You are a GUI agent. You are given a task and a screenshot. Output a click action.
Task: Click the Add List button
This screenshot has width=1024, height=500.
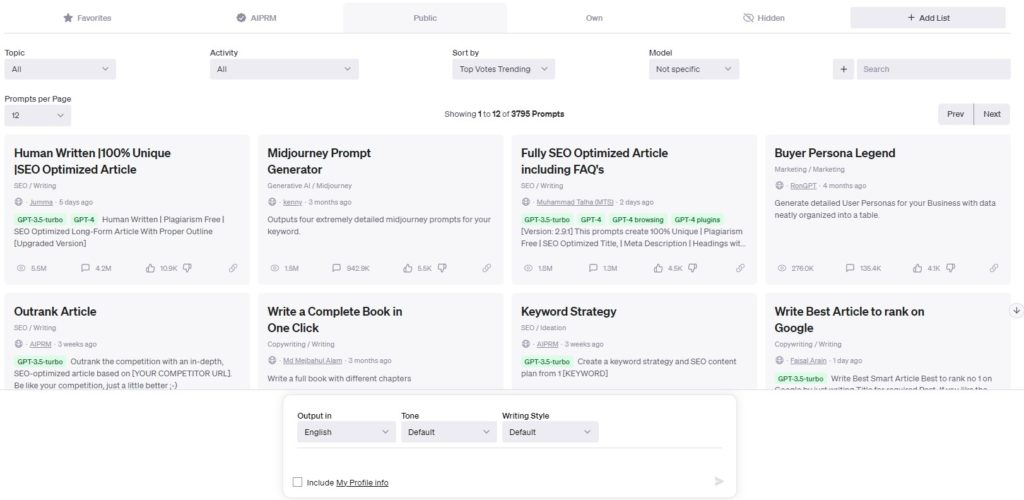pos(927,18)
